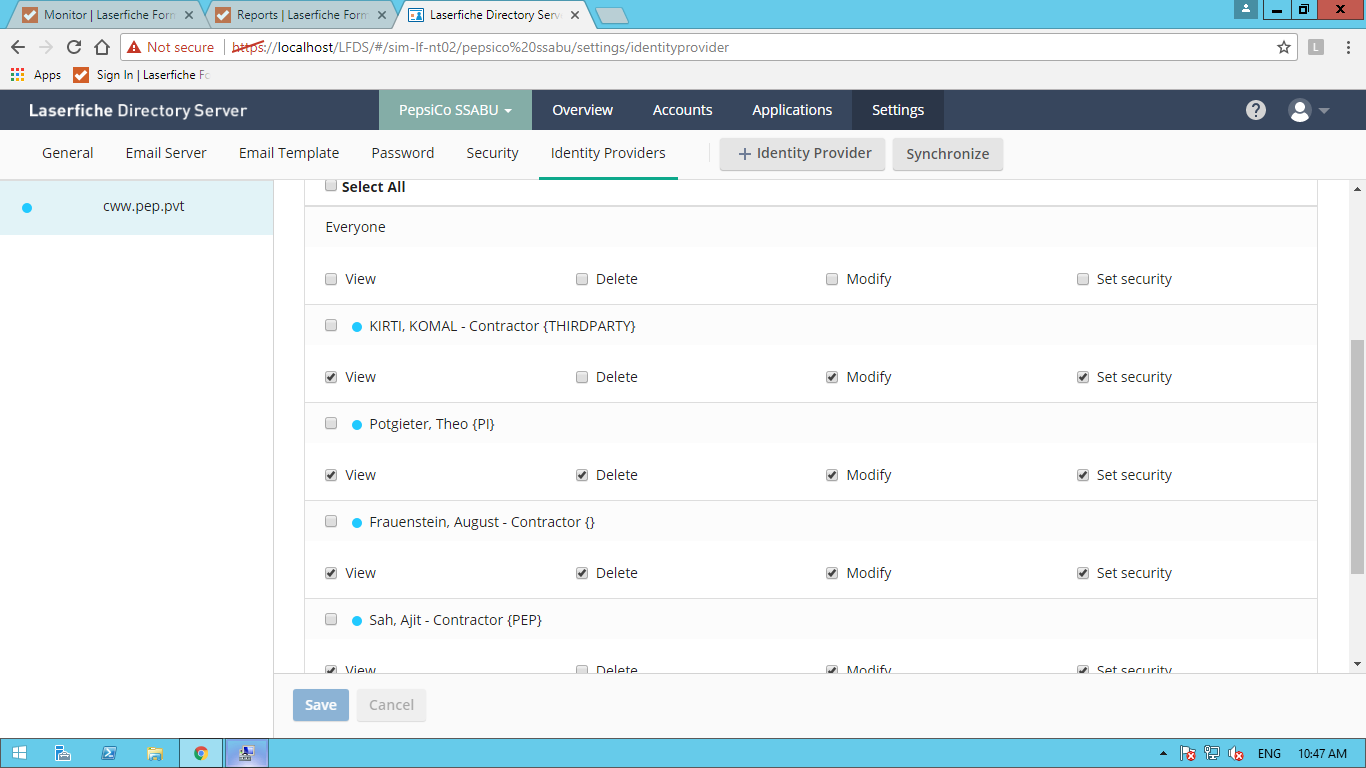The image size is (1366, 768).
Task: Enable Delete for Everyone
Action: click(x=582, y=279)
